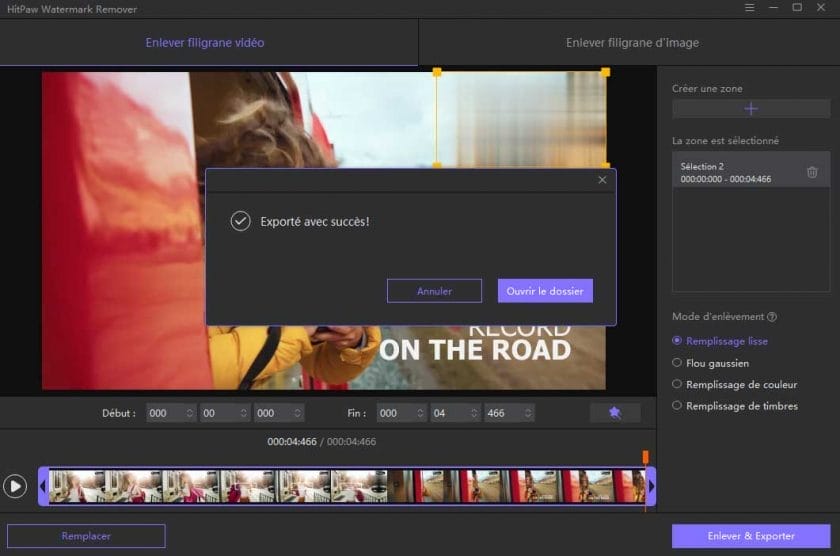
Task: Open the hamburger menu in the title bar
Action: tap(750, 8)
